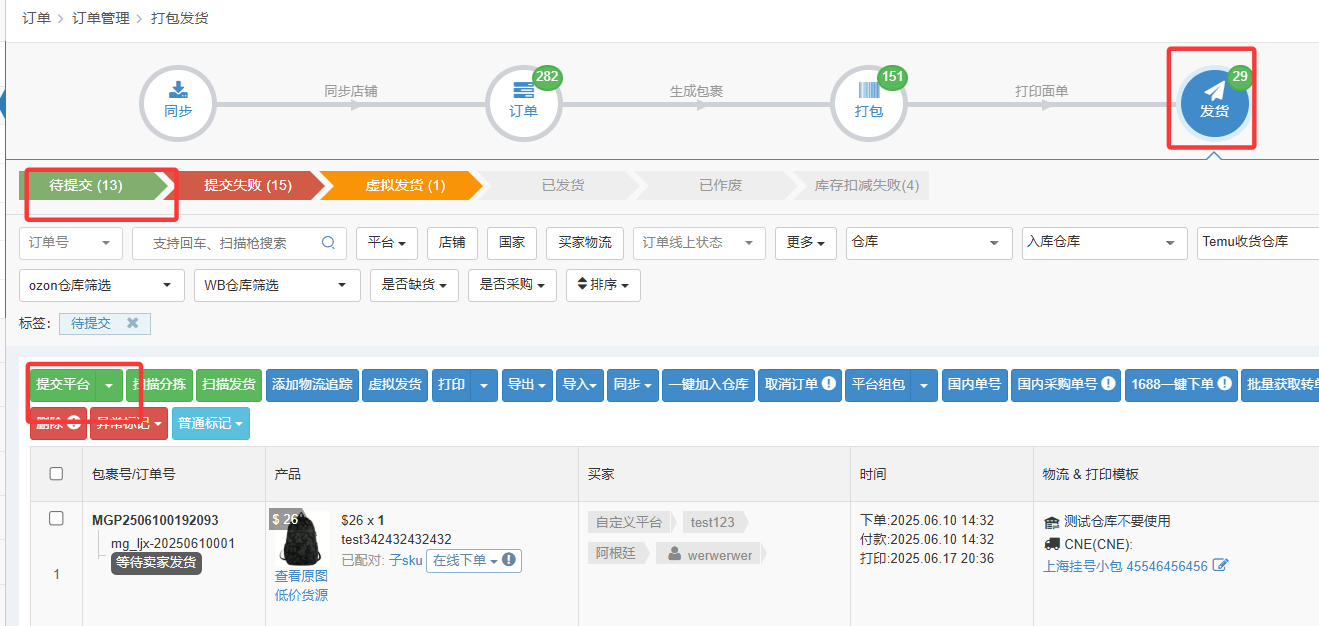Image resolution: width=1319 pixels, height=626 pixels.
Task: Click the search magnifier icon
Action: pos(328,242)
